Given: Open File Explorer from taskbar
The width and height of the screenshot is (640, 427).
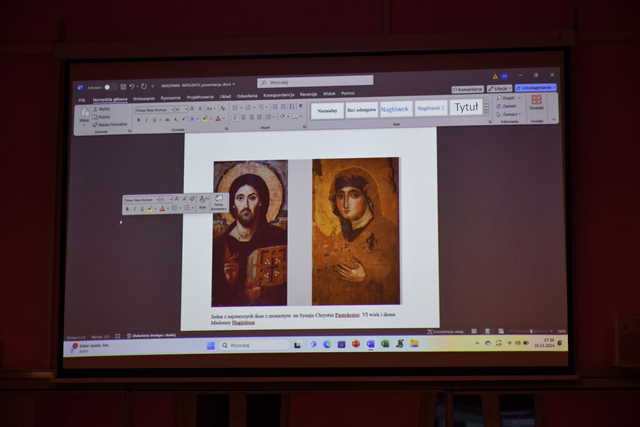Looking at the screenshot, I should tap(414, 343).
